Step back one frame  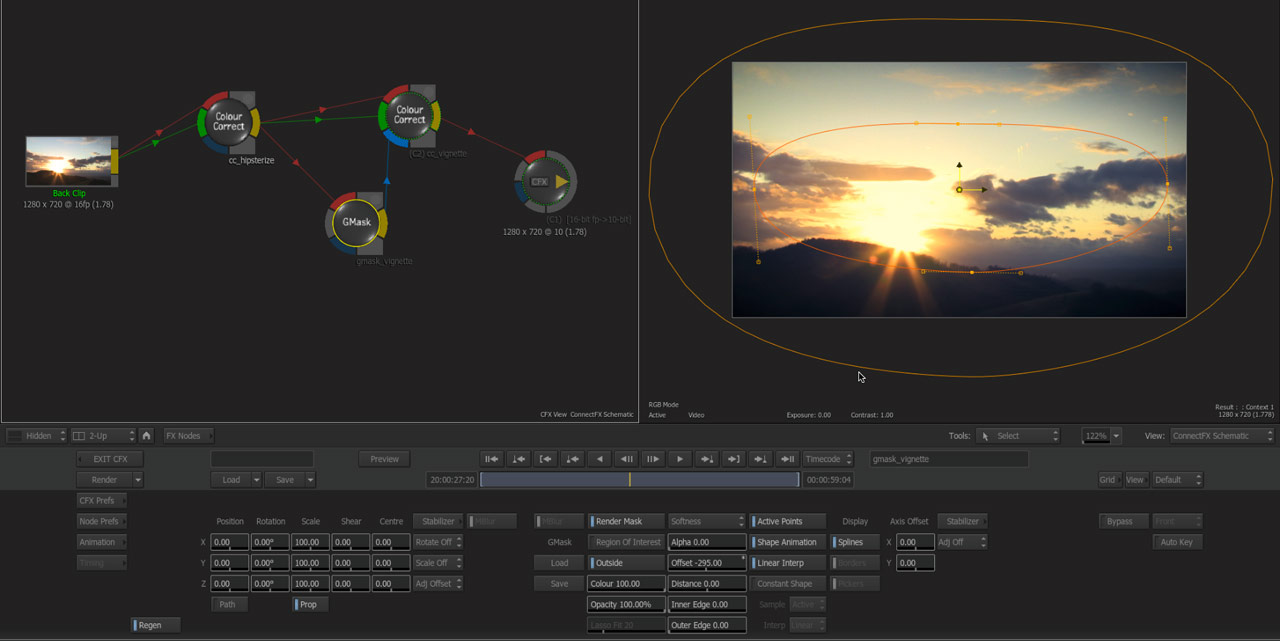(626, 459)
